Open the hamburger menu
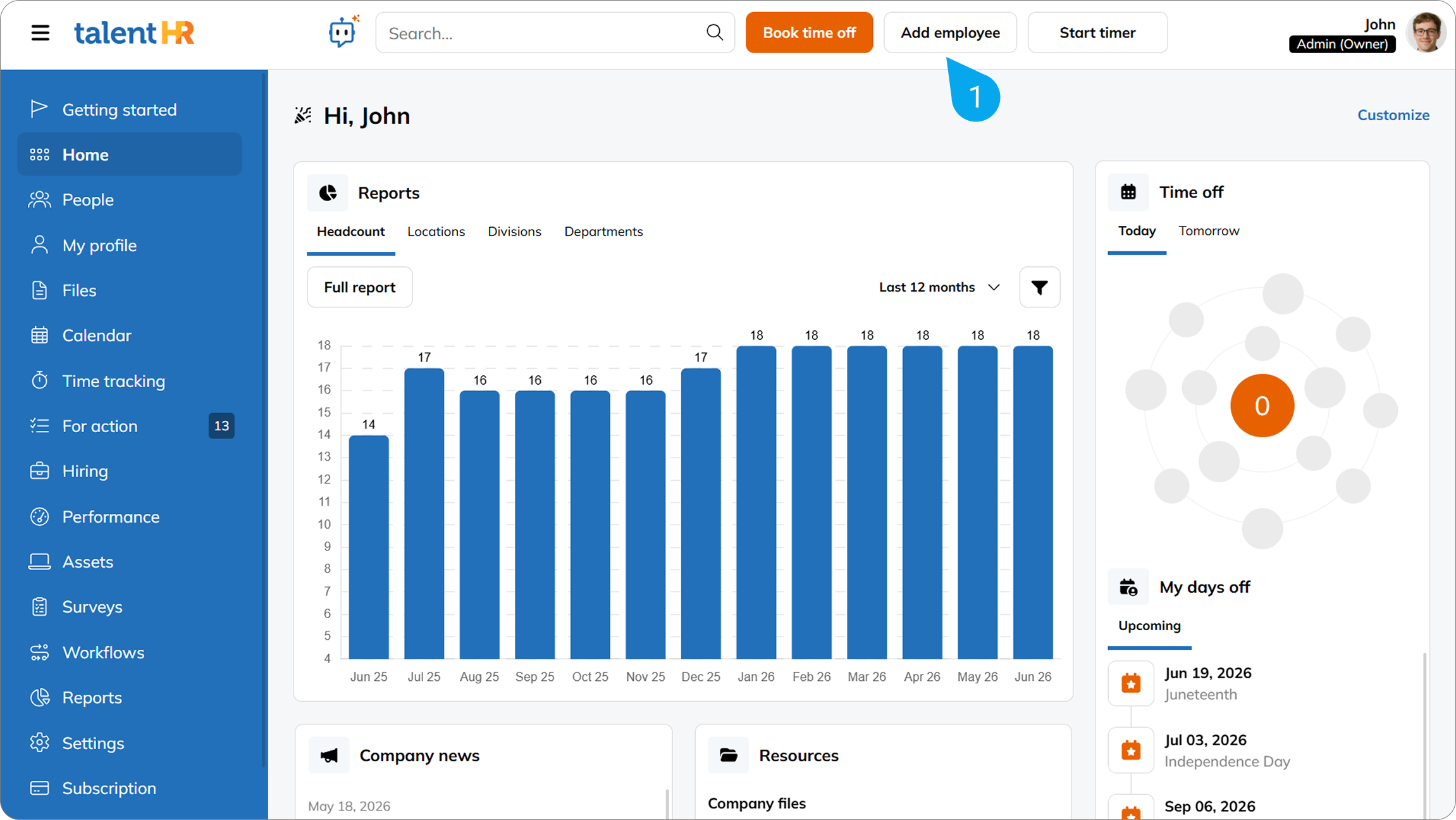 (40, 33)
